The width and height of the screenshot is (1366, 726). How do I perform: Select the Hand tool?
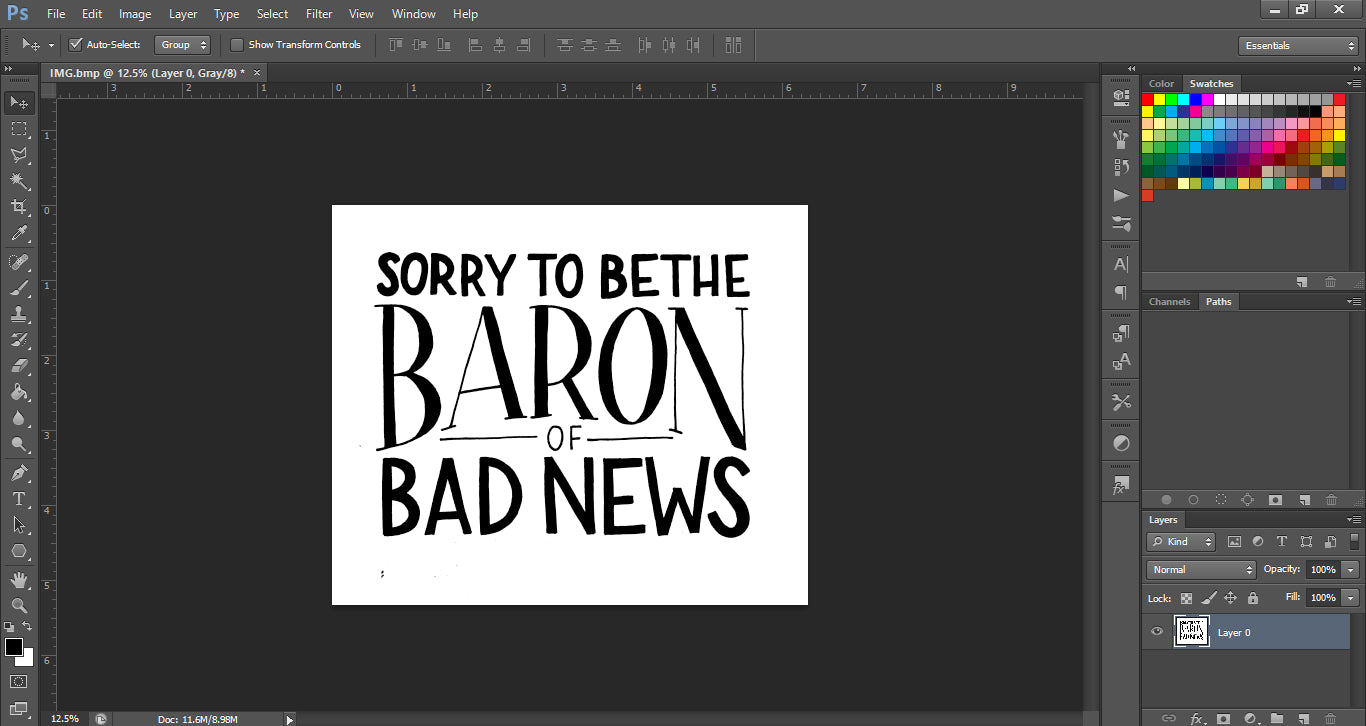click(19, 579)
